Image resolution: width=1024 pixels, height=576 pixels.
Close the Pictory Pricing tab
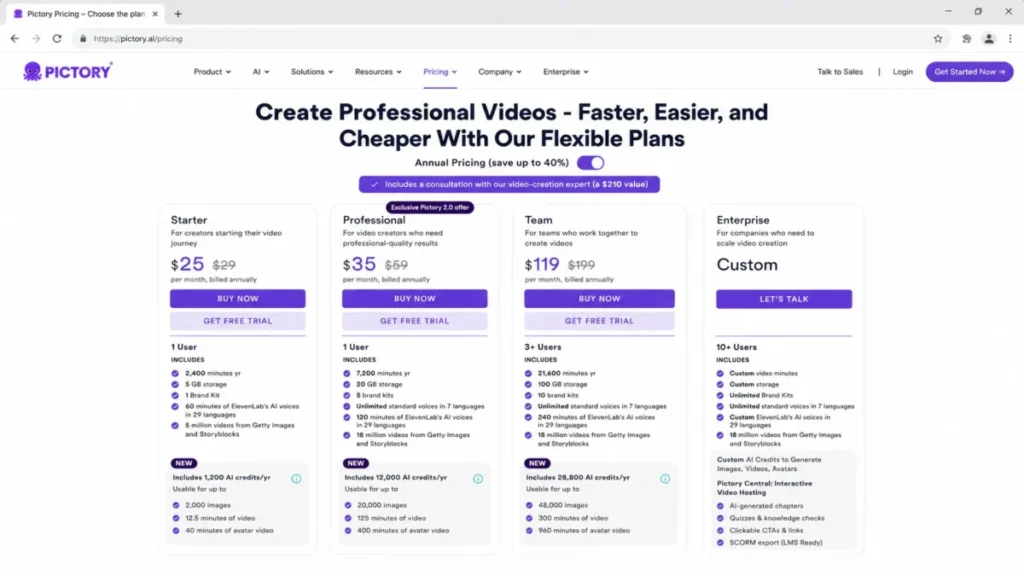click(x=155, y=14)
